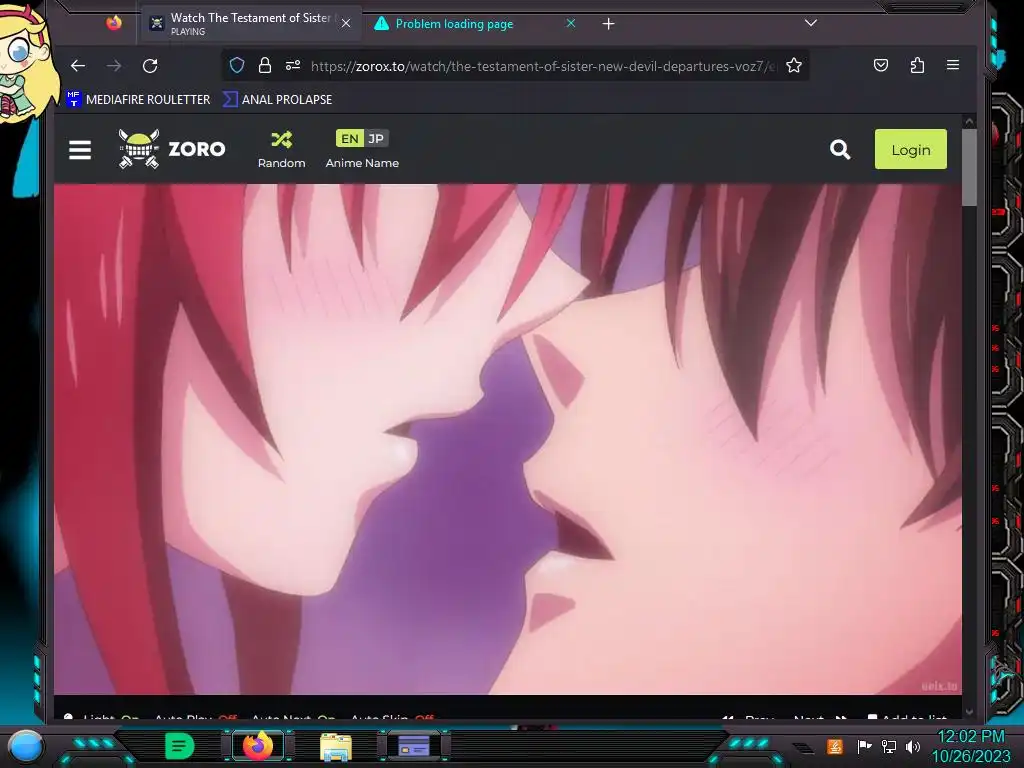1024x768 pixels.
Task: Click scrollbar down arrow
Action: [x=969, y=711]
